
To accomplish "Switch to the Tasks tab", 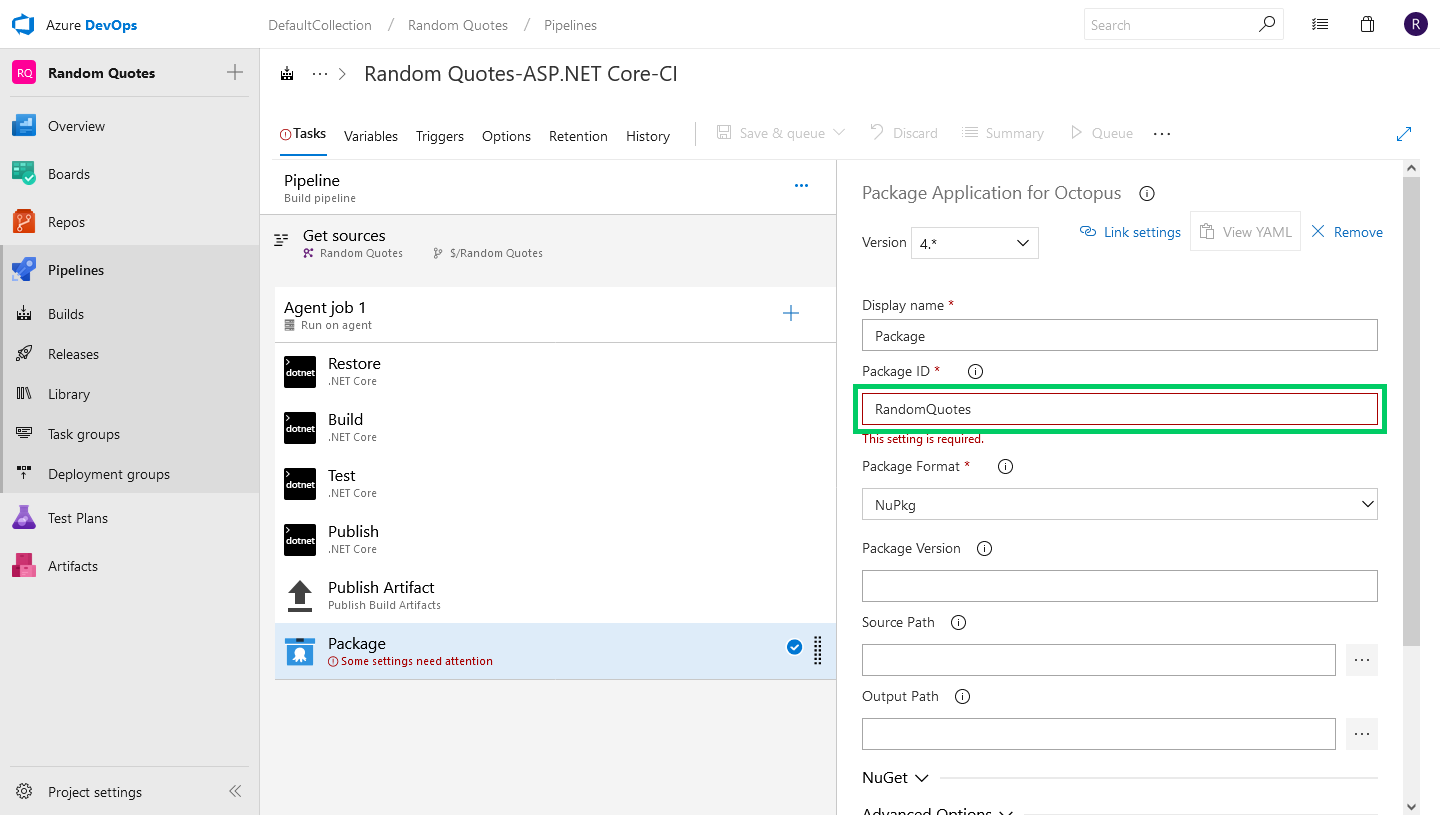I will click(303, 133).
